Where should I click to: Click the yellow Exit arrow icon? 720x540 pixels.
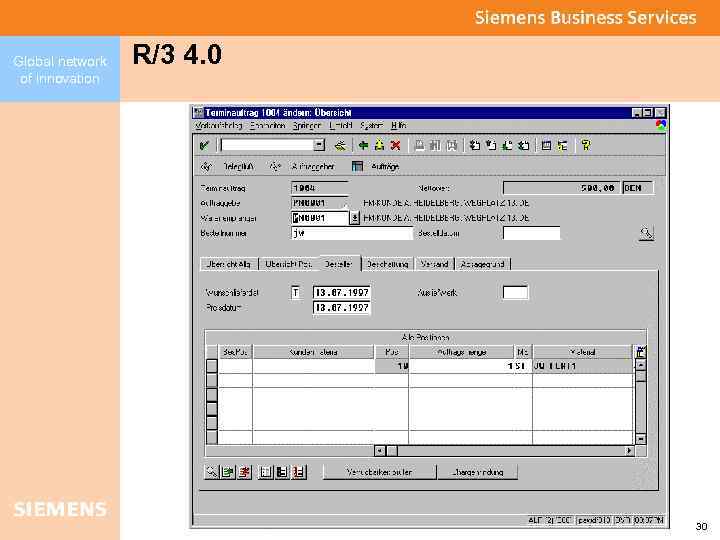pos(379,146)
